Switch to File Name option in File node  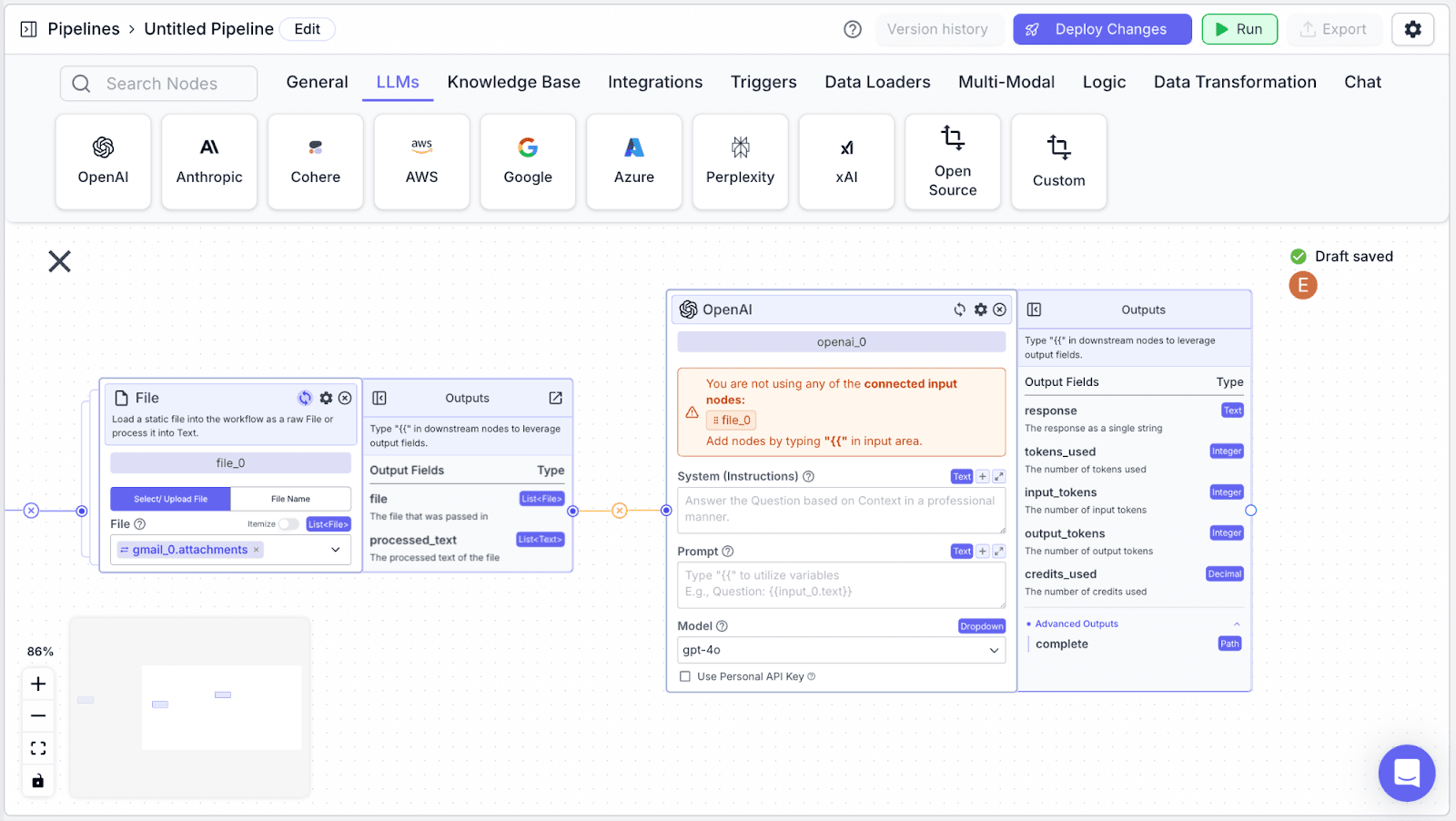click(290, 499)
